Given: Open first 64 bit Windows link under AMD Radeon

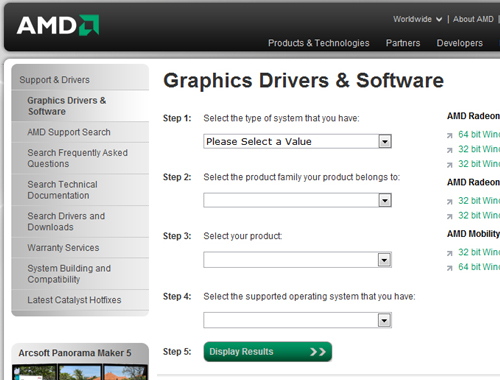Looking at the screenshot, I should (479, 134).
